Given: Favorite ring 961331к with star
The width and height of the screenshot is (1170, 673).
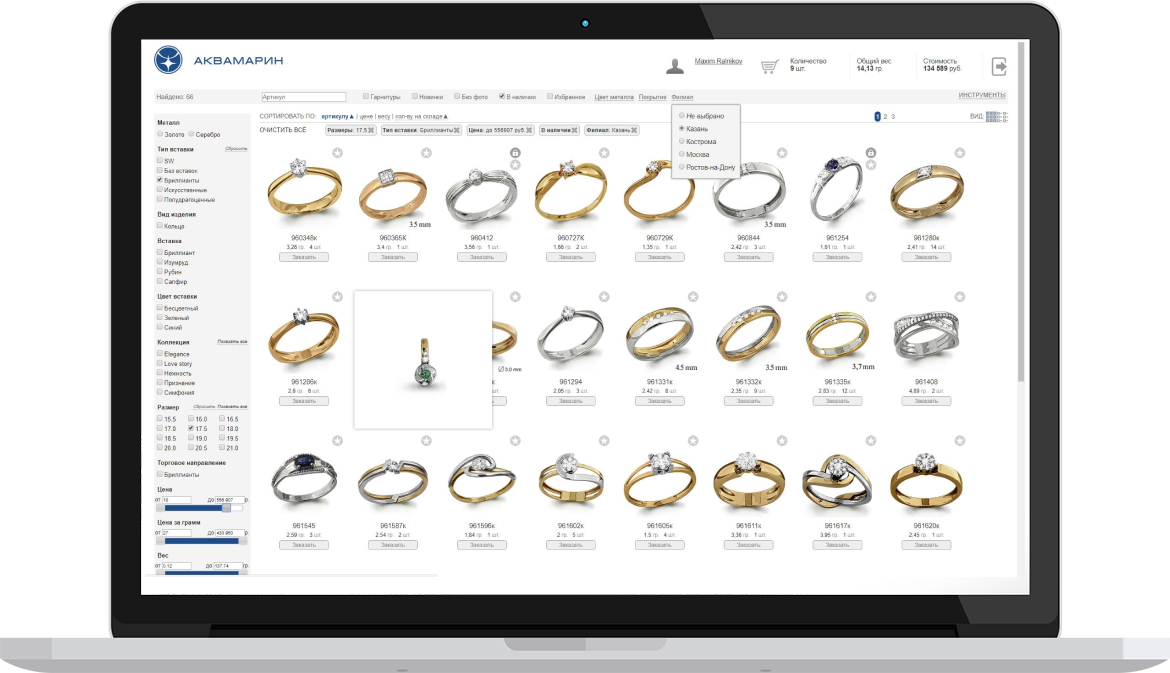Looking at the screenshot, I should (693, 297).
